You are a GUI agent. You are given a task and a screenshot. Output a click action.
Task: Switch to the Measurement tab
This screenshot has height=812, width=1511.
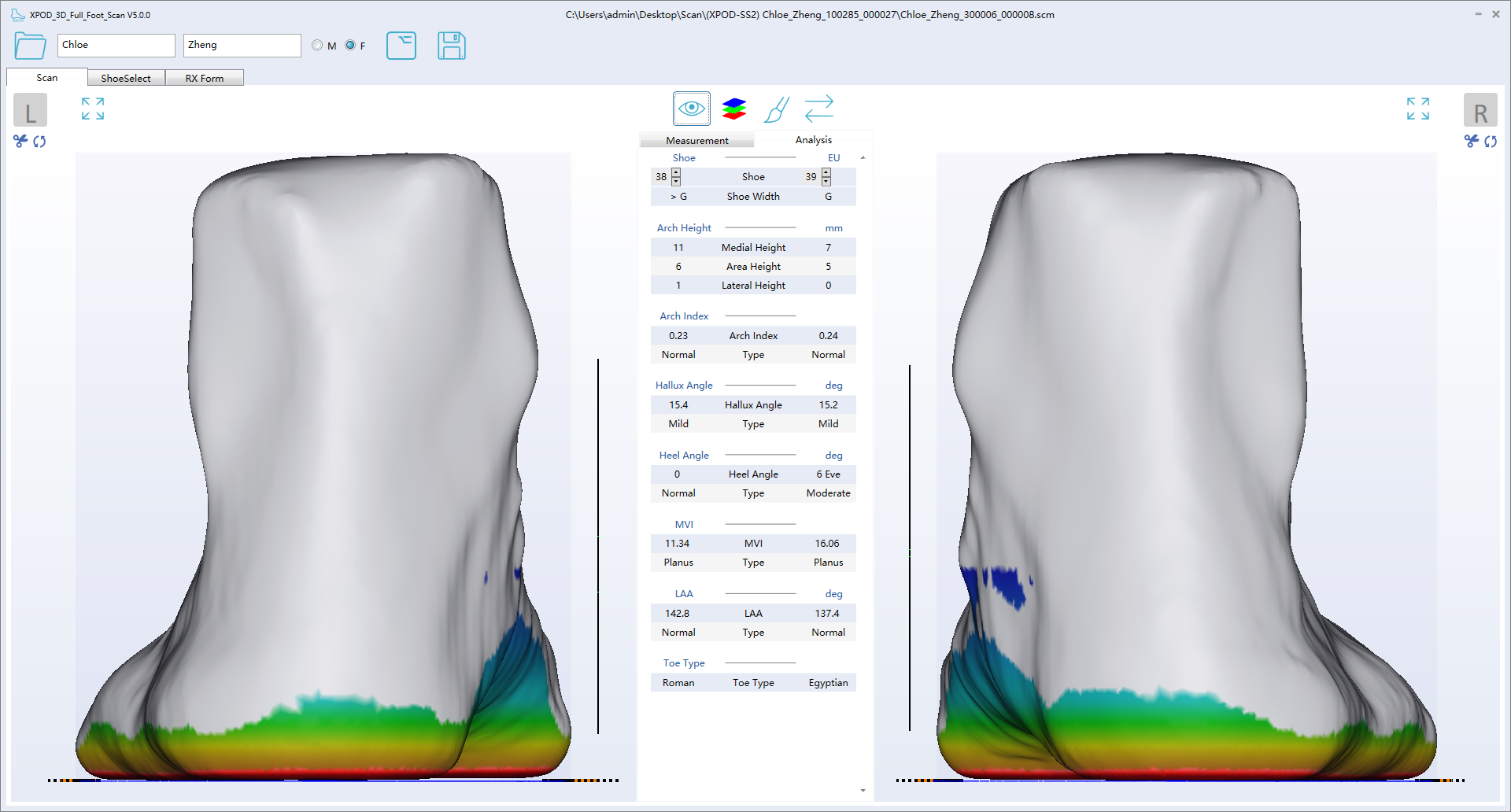696,139
